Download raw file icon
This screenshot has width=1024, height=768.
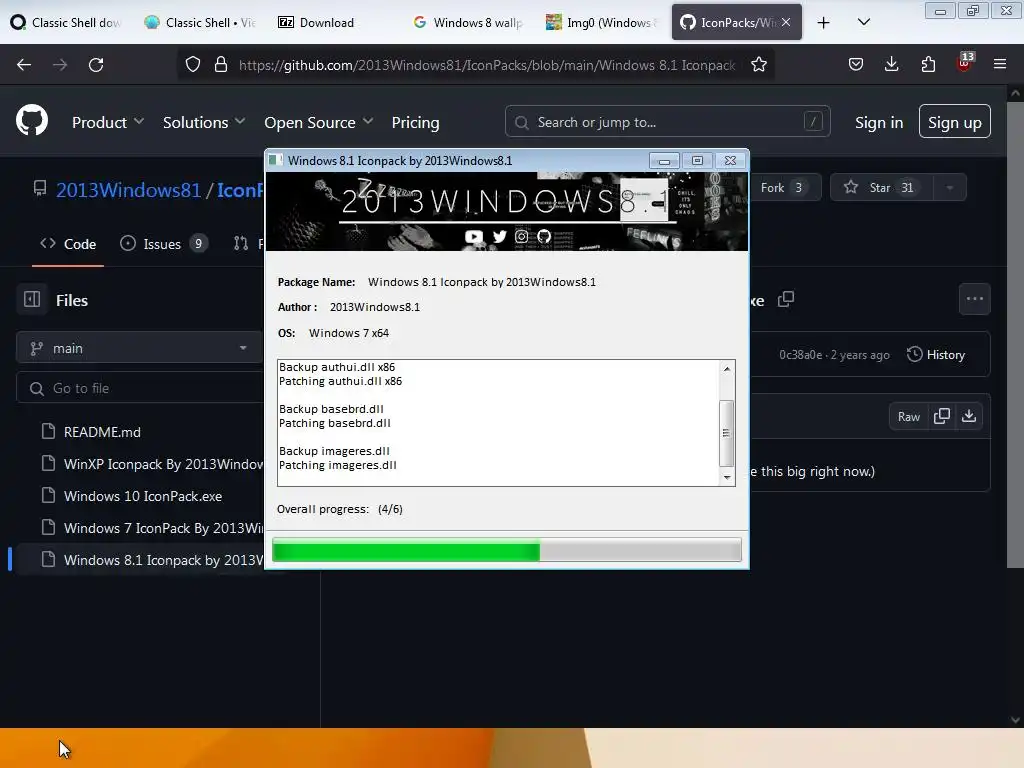pos(968,417)
